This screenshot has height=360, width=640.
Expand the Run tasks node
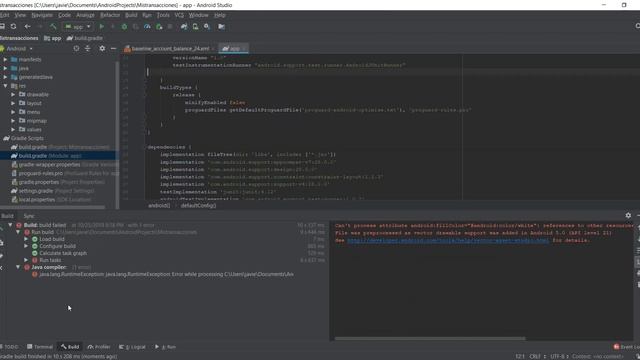[x=26, y=260]
